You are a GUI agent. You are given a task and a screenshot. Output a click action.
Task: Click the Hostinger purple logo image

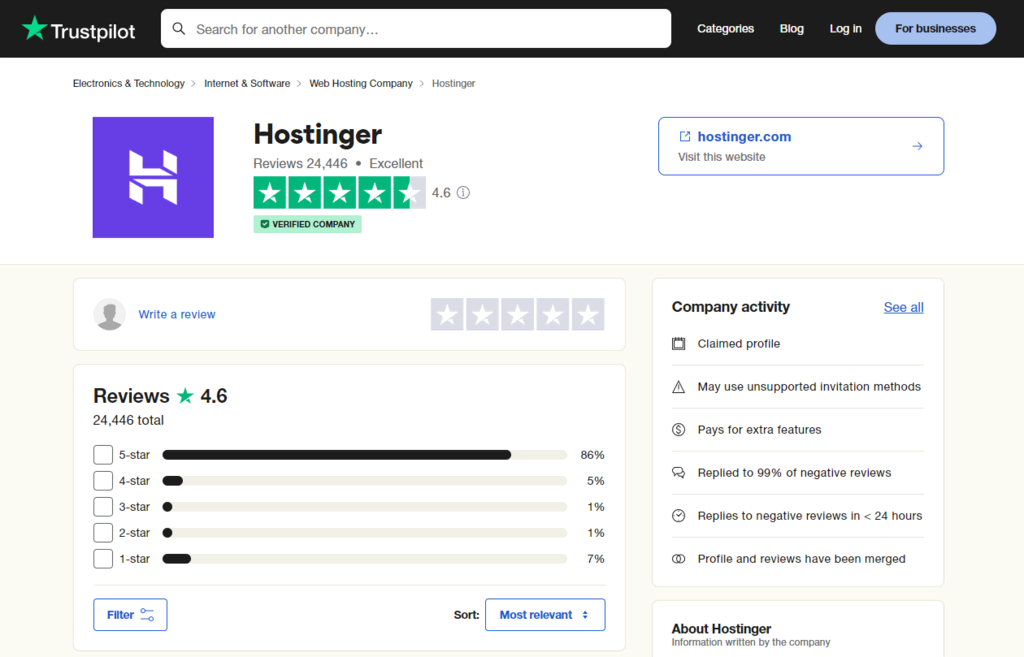point(153,177)
